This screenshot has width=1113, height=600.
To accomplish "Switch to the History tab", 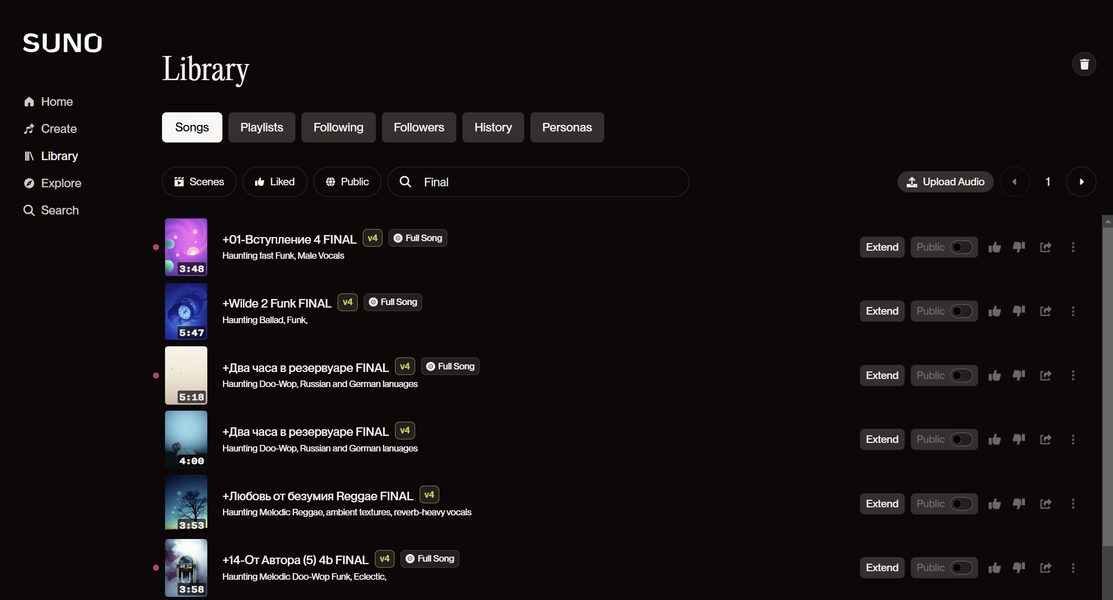I will point(493,127).
